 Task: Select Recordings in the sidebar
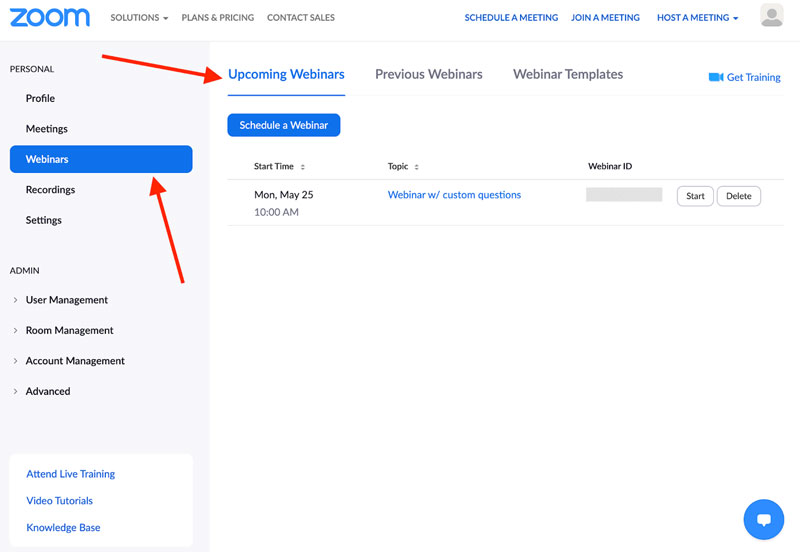[x=50, y=190]
